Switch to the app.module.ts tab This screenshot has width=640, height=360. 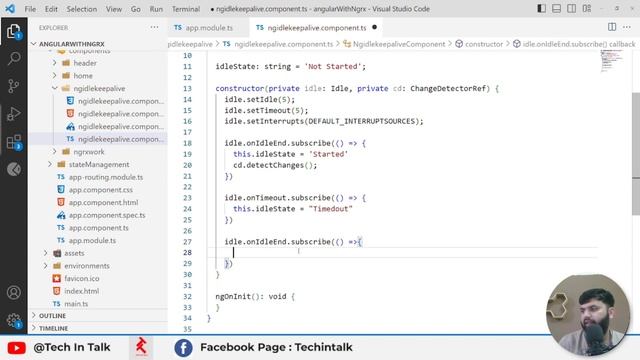209,28
